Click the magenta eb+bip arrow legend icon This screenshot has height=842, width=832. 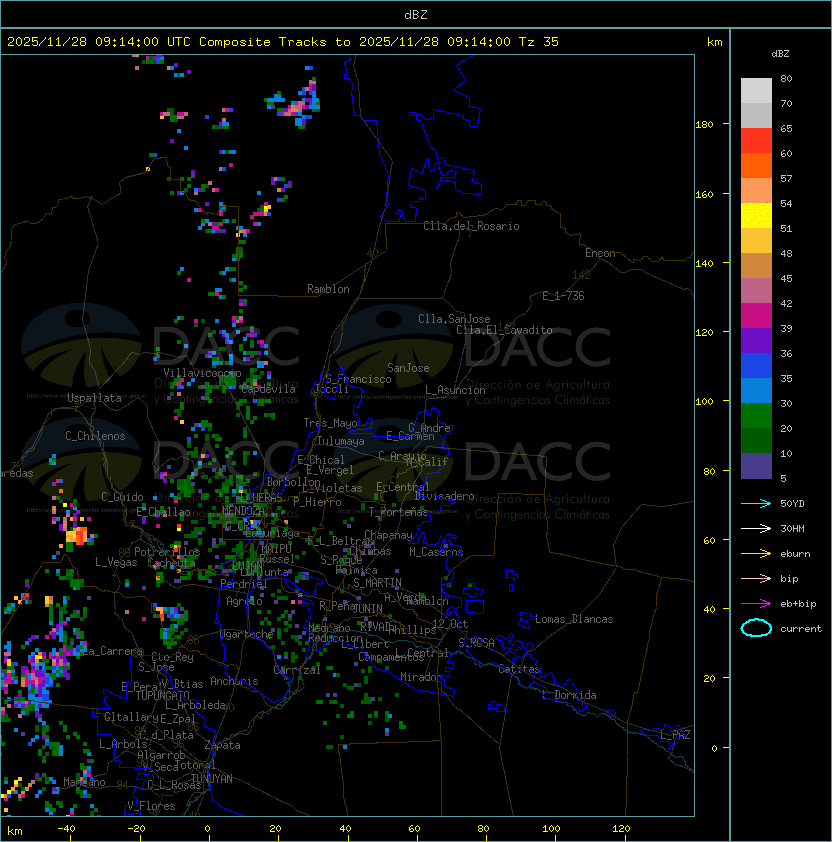756,604
